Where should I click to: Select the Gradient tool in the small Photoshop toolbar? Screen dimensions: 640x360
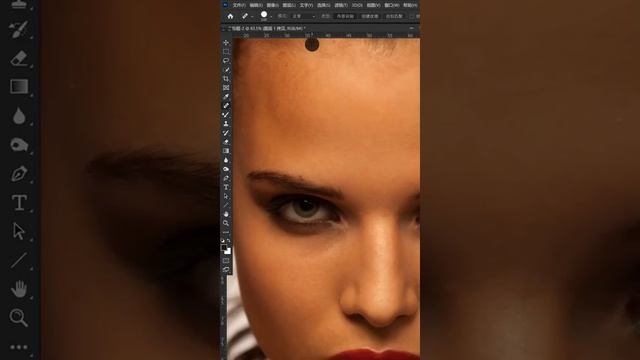(x=226, y=151)
